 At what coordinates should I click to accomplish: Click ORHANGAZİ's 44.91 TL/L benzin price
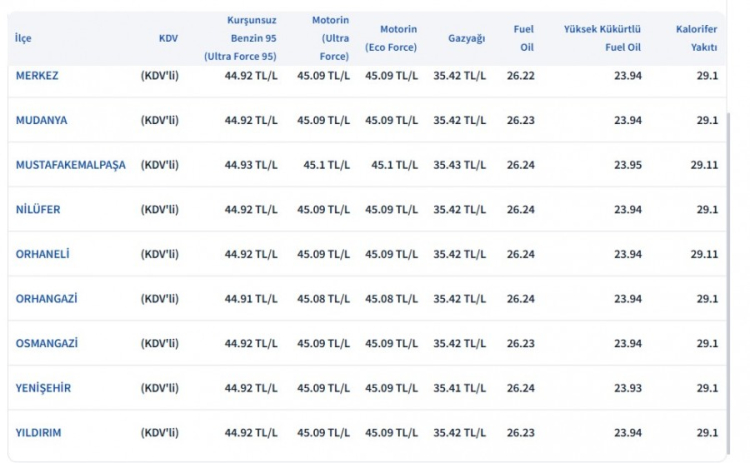251,299
